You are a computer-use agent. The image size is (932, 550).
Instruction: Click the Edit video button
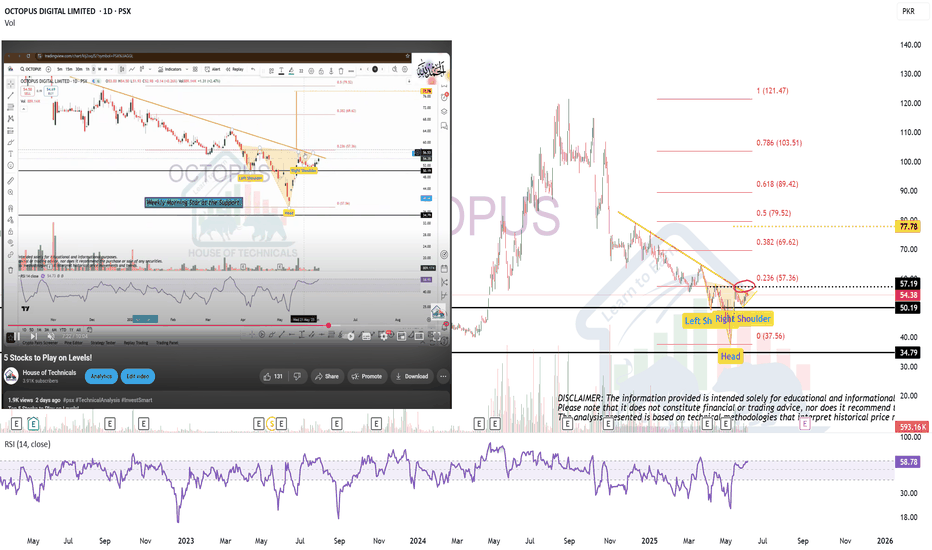tap(138, 376)
